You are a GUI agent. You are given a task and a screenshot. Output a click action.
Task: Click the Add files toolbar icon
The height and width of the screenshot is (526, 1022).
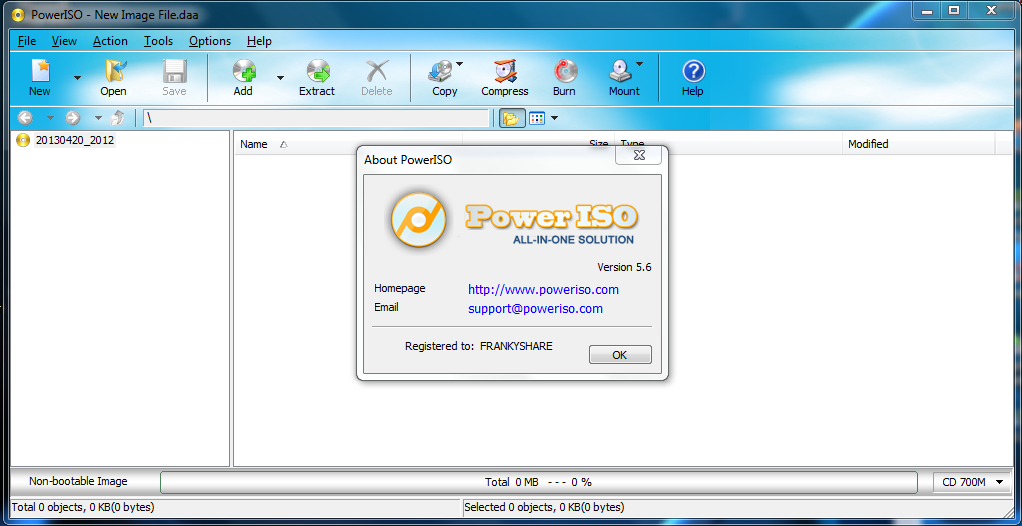click(x=244, y=71)
